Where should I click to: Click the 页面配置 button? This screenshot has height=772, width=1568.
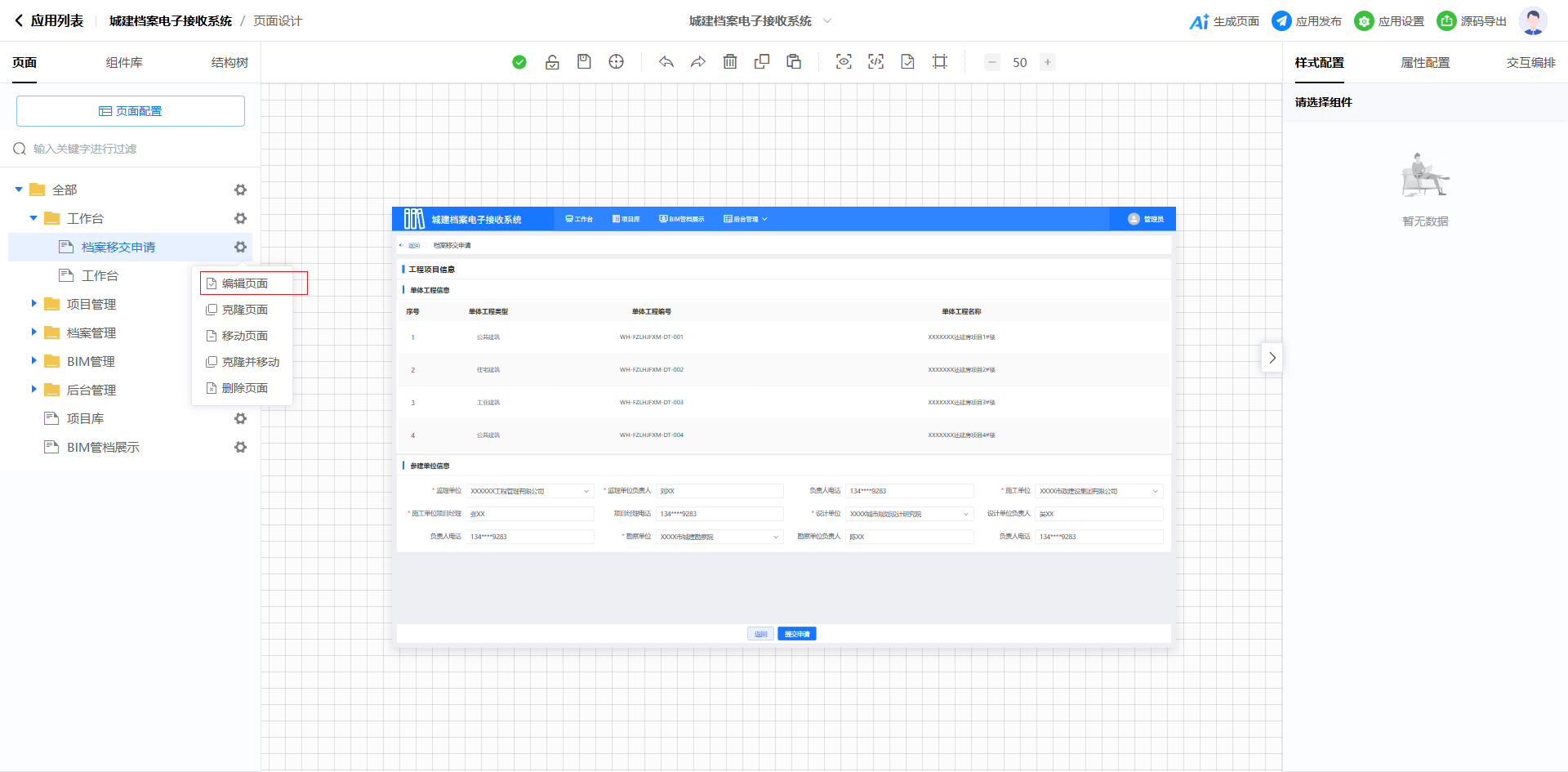(x=131, y=111)
